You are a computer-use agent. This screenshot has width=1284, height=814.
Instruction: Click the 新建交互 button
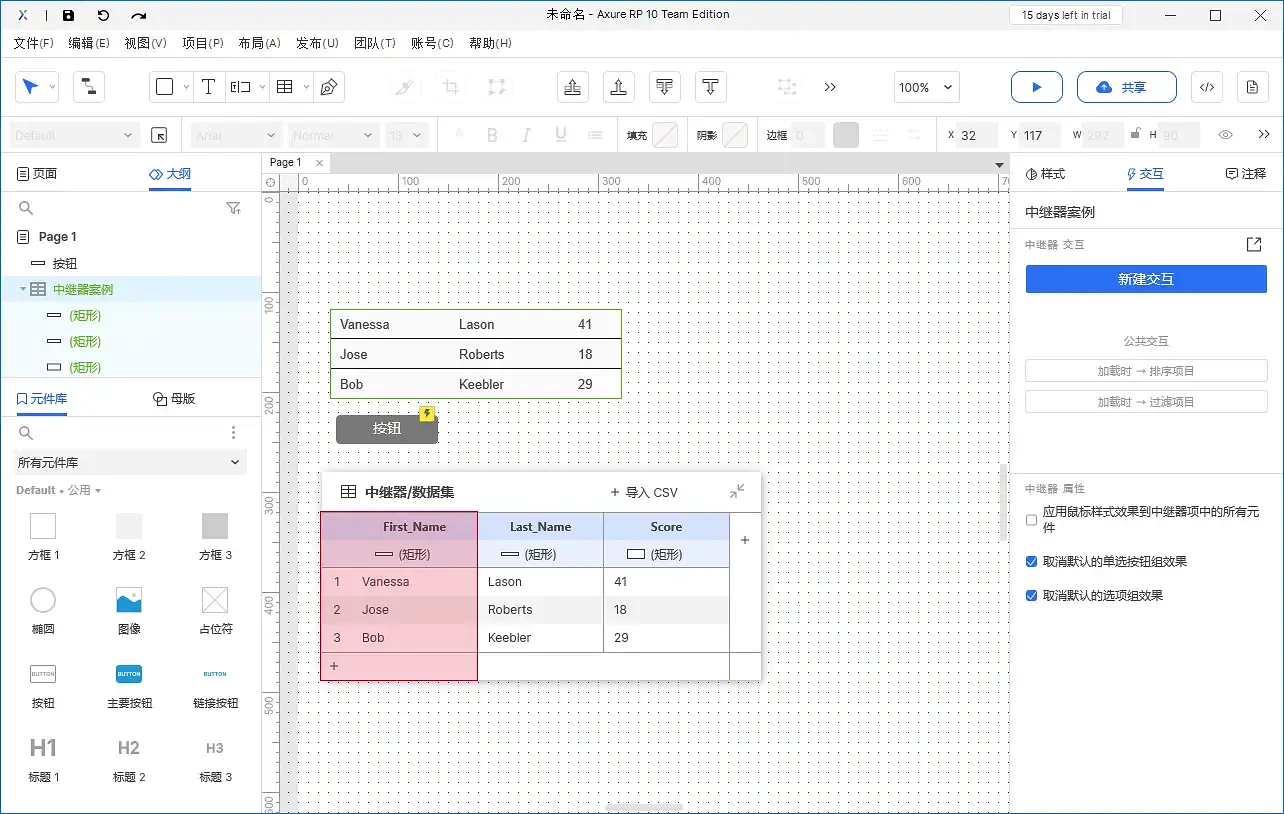tap(1145, 279)
